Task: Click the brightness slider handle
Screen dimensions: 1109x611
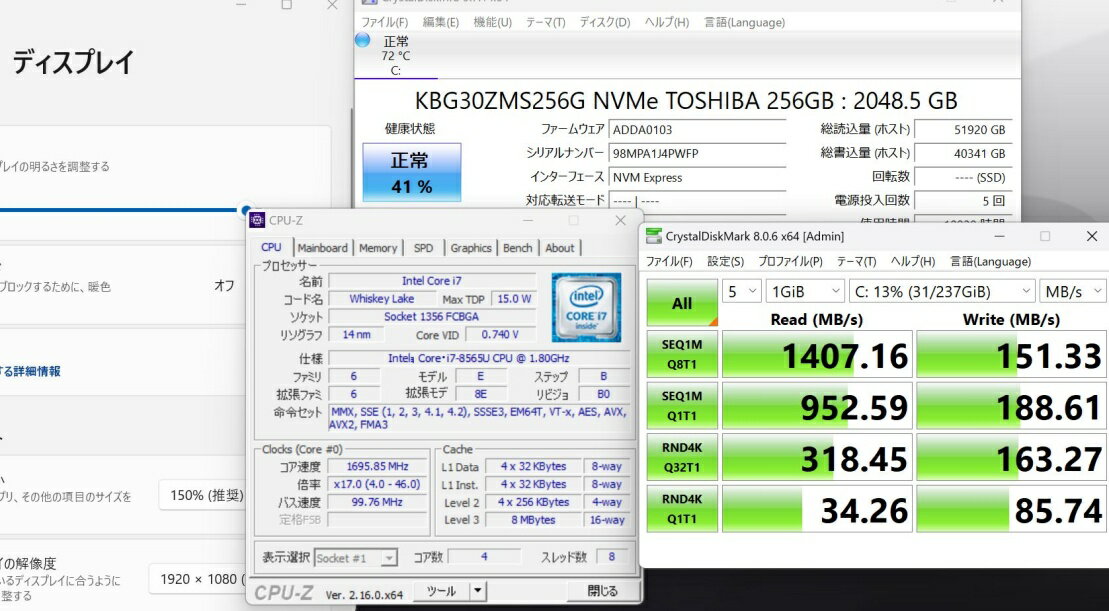Action: click(246, 211)
